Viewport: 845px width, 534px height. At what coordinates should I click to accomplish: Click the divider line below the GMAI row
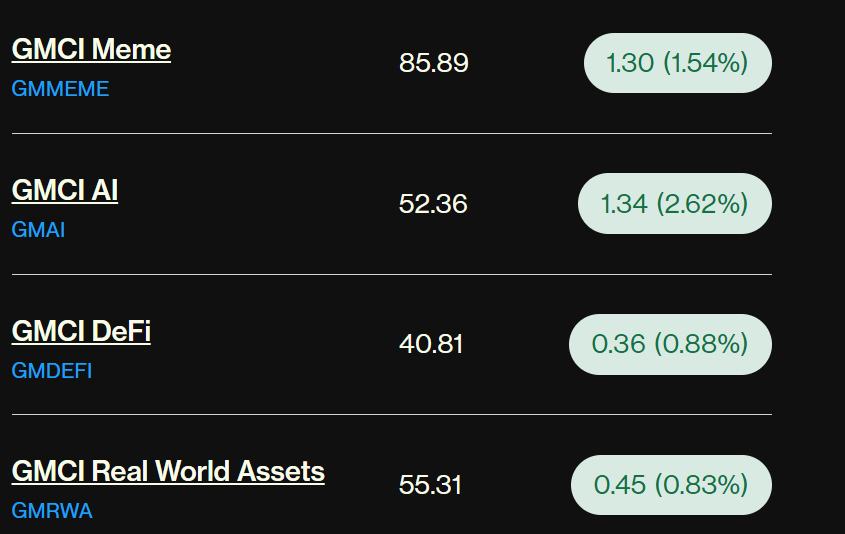point(391,274)
